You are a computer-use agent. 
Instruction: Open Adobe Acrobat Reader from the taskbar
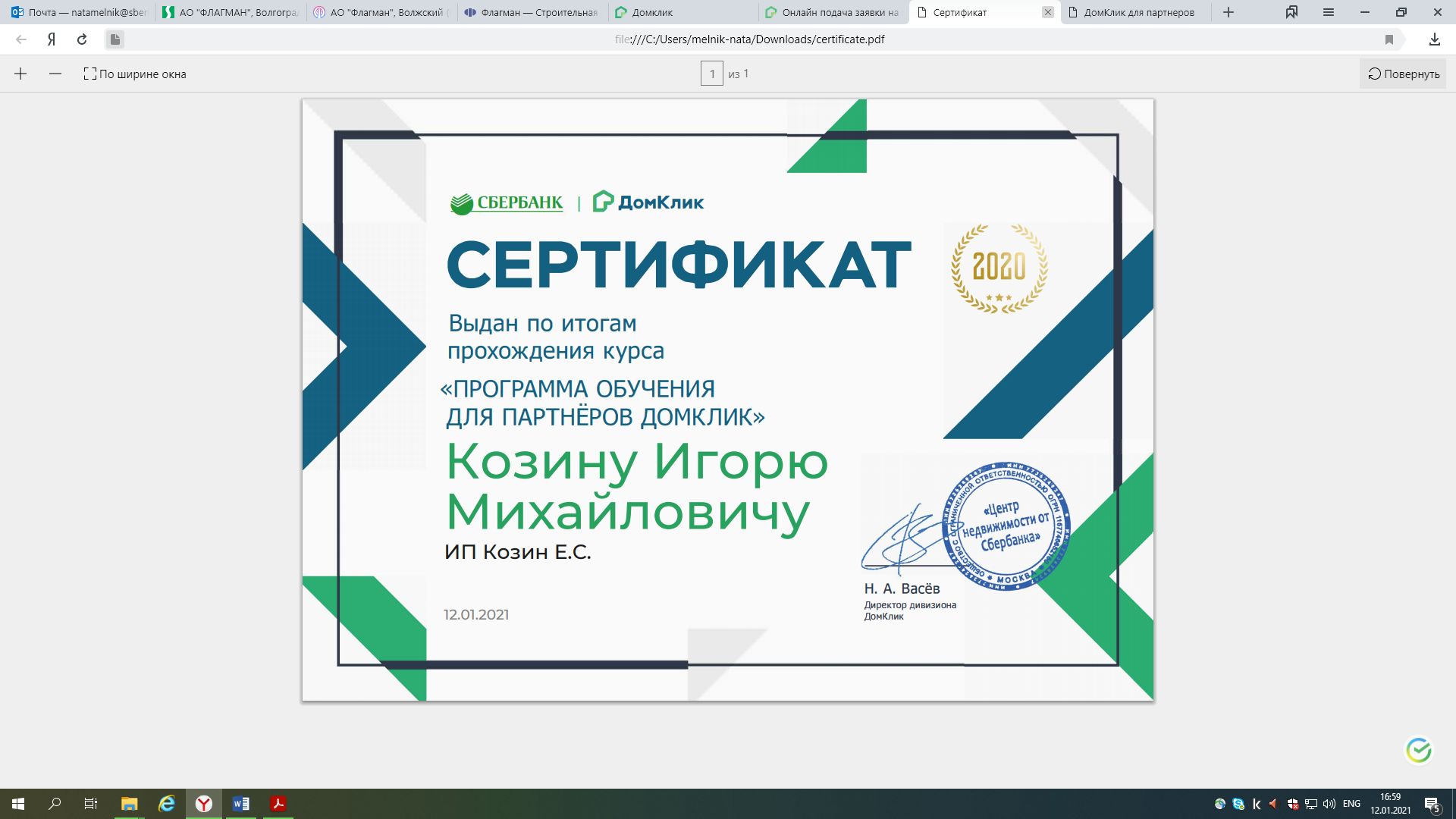click(x=278, y=804)
